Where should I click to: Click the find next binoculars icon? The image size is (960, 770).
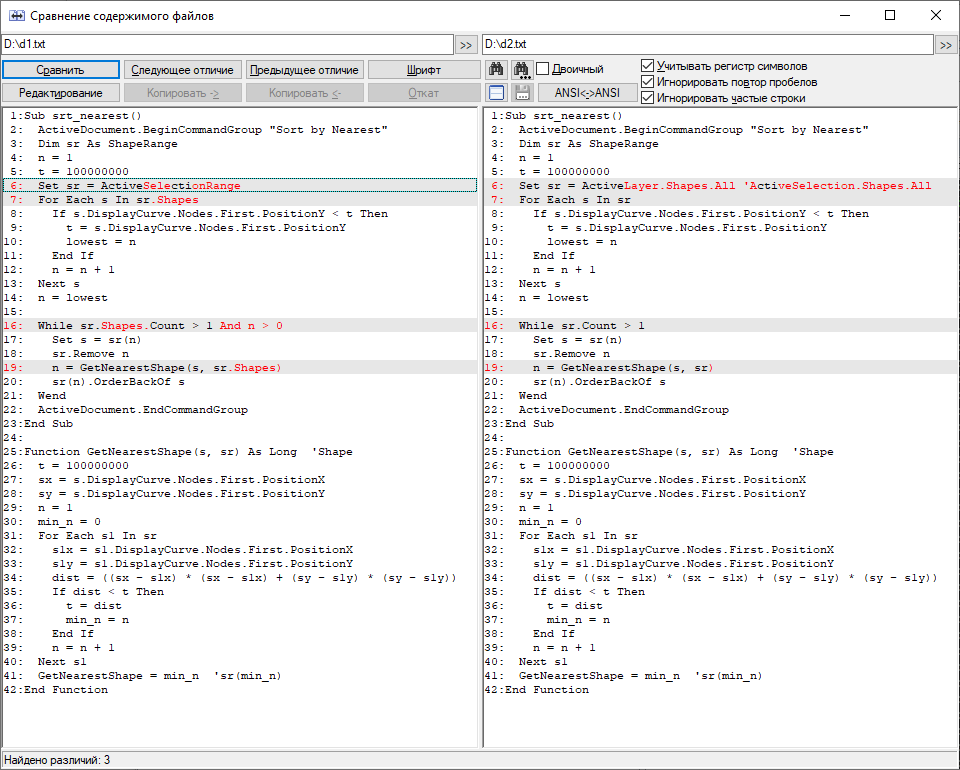[521, 69]
